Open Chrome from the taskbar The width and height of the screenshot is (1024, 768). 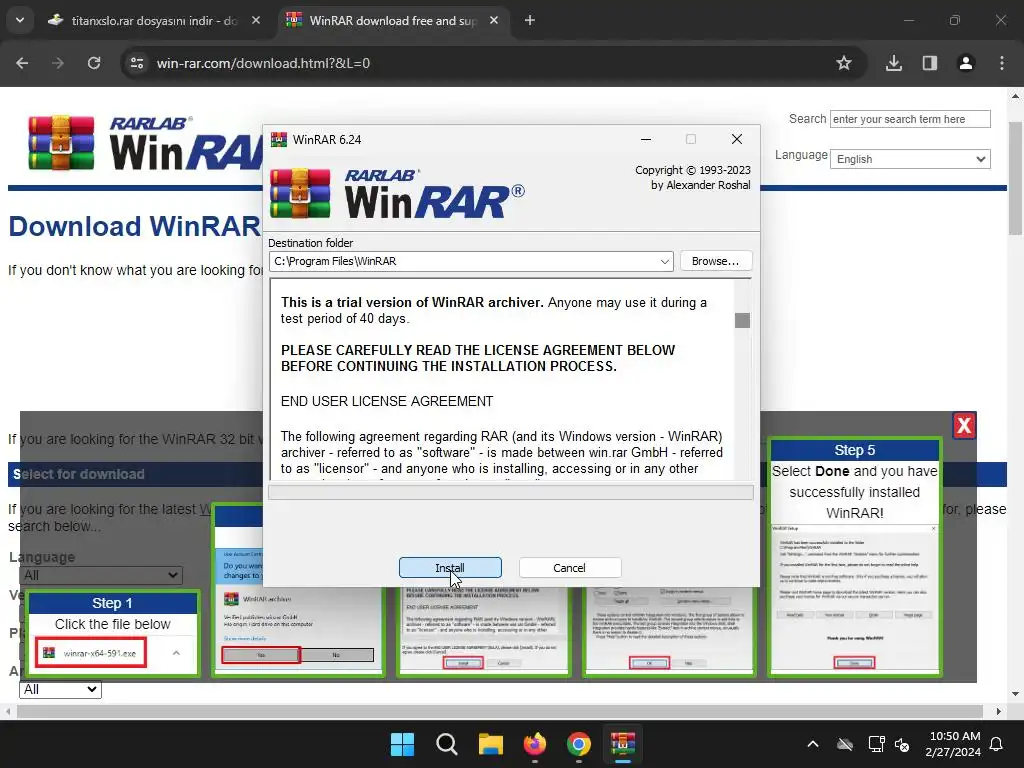579,744
